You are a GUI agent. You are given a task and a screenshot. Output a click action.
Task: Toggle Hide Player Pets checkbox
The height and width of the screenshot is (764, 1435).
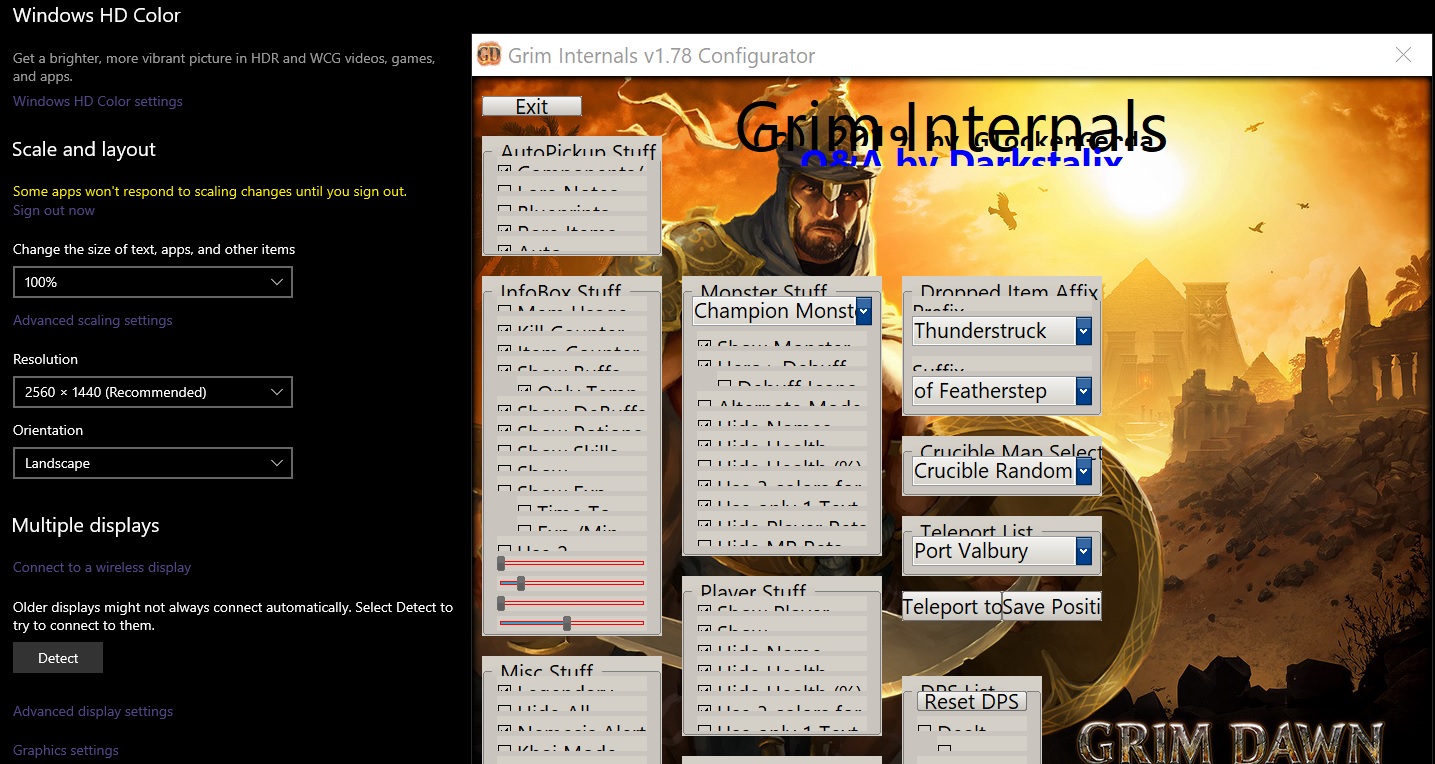coord(705,525)
